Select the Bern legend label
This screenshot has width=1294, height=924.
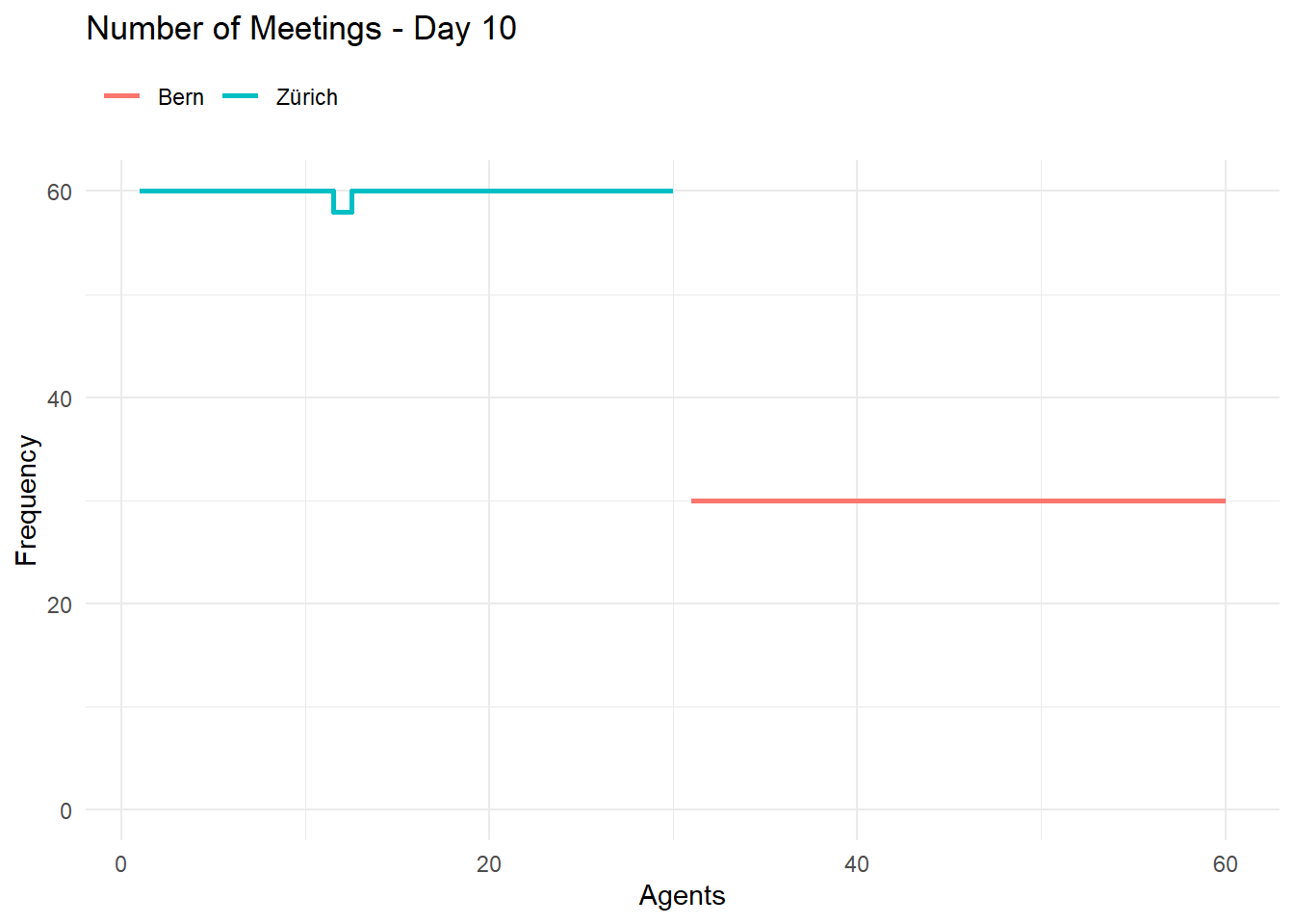coord(181,97)
